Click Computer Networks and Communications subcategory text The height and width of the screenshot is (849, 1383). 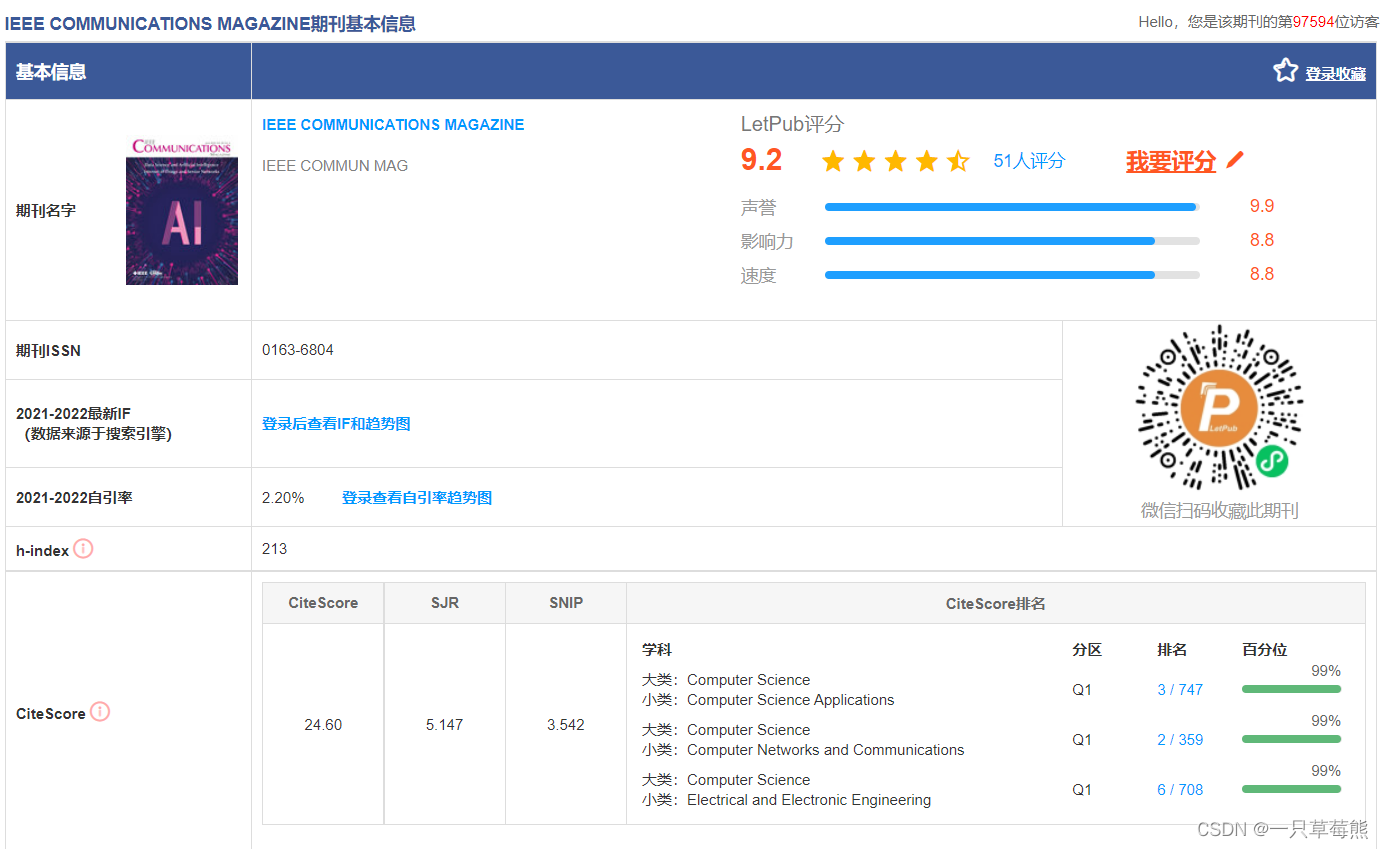click(826, 750)
